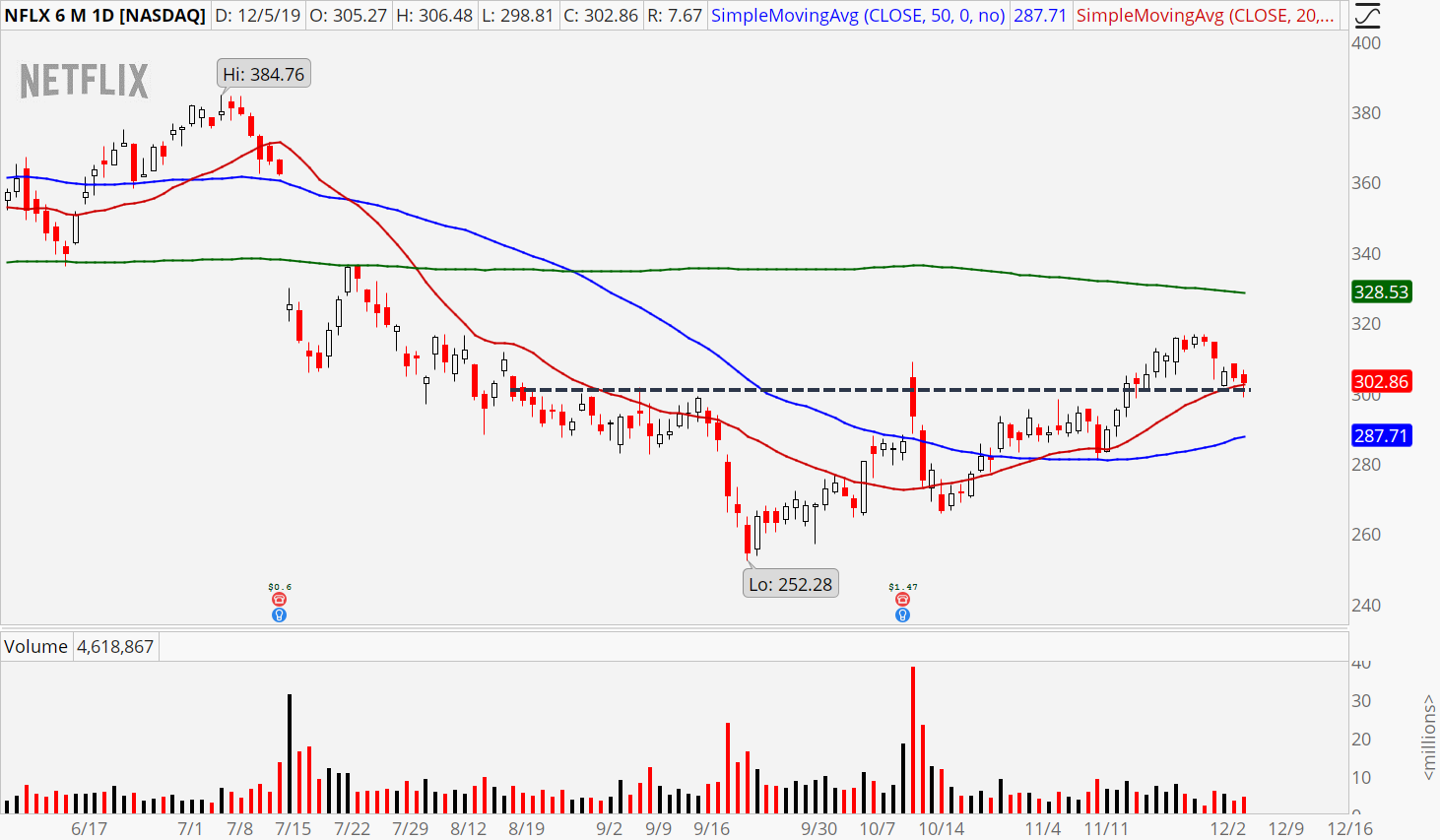Click the 12/9 date axis label
This screenshot has height=840, width=1440.
click(x=1286, y=828)
